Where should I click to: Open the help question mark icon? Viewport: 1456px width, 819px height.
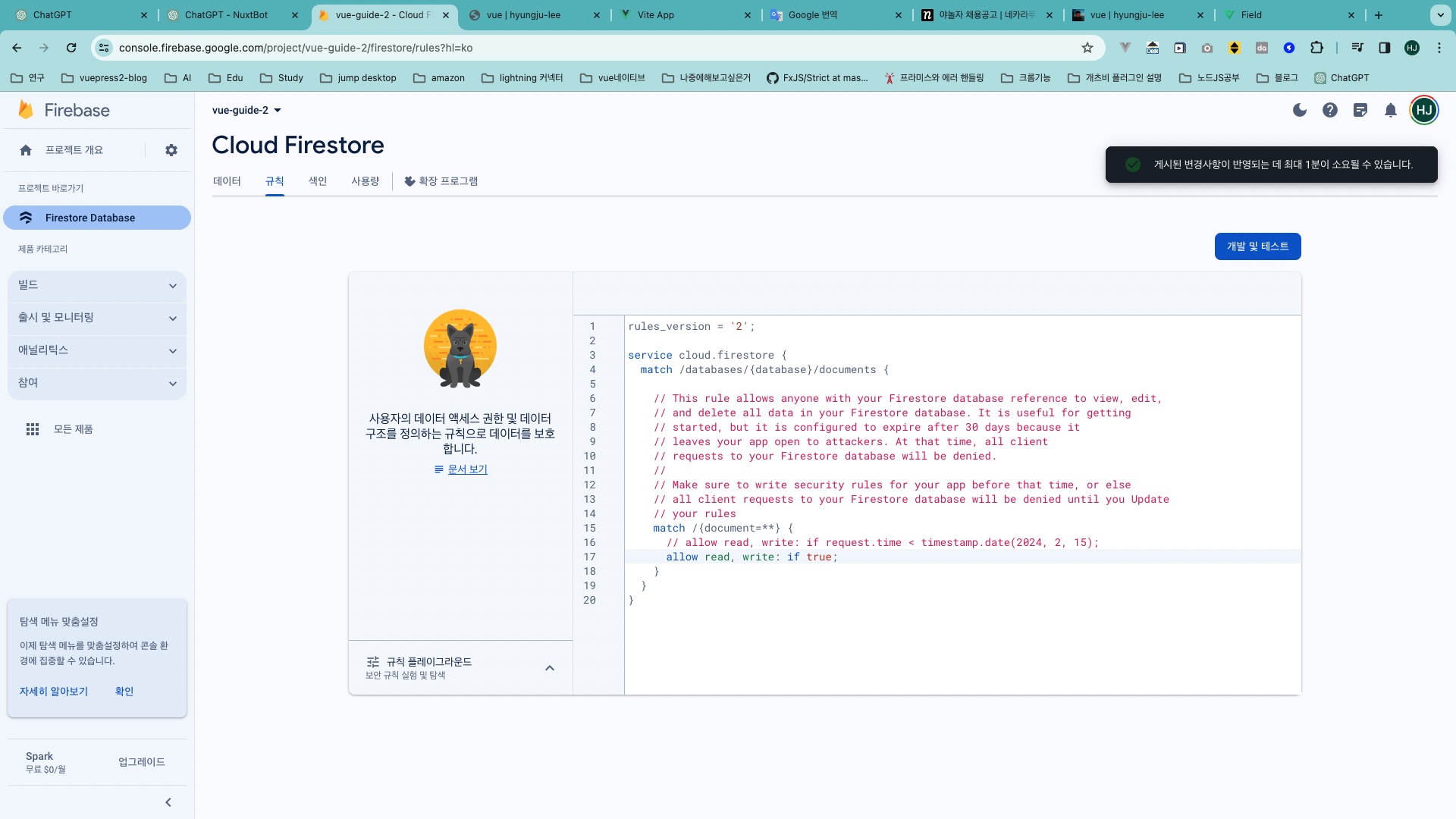point(1330,110)
